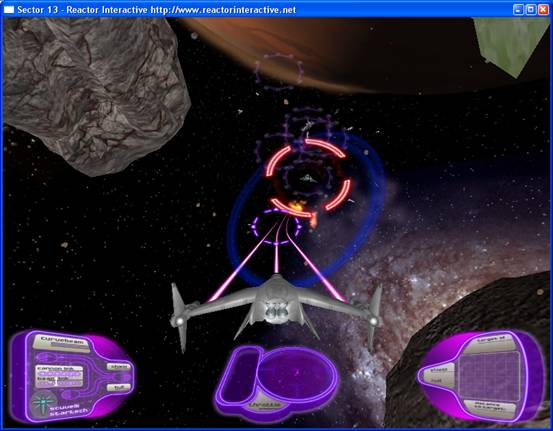Click the small purple dashed aiming ring
The height and width of the screenshot is (431, 553).
[276, 226]
